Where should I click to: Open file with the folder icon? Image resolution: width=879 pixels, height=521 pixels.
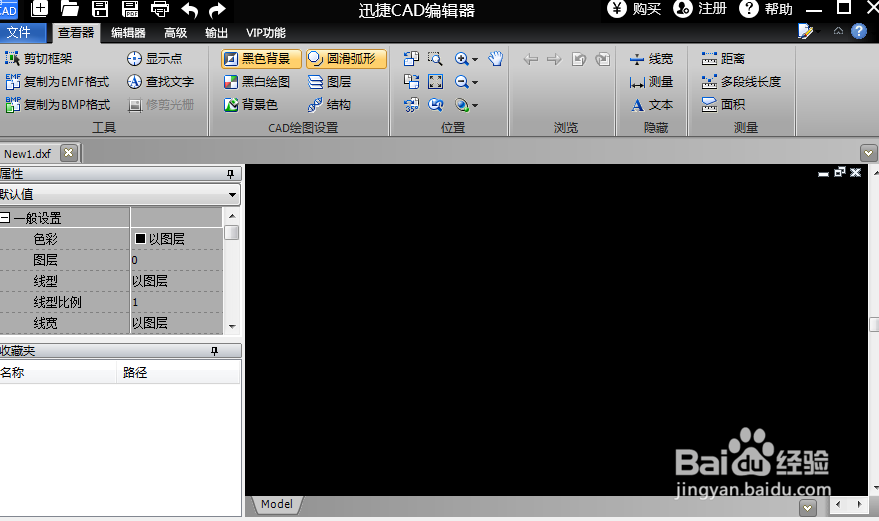70,8
